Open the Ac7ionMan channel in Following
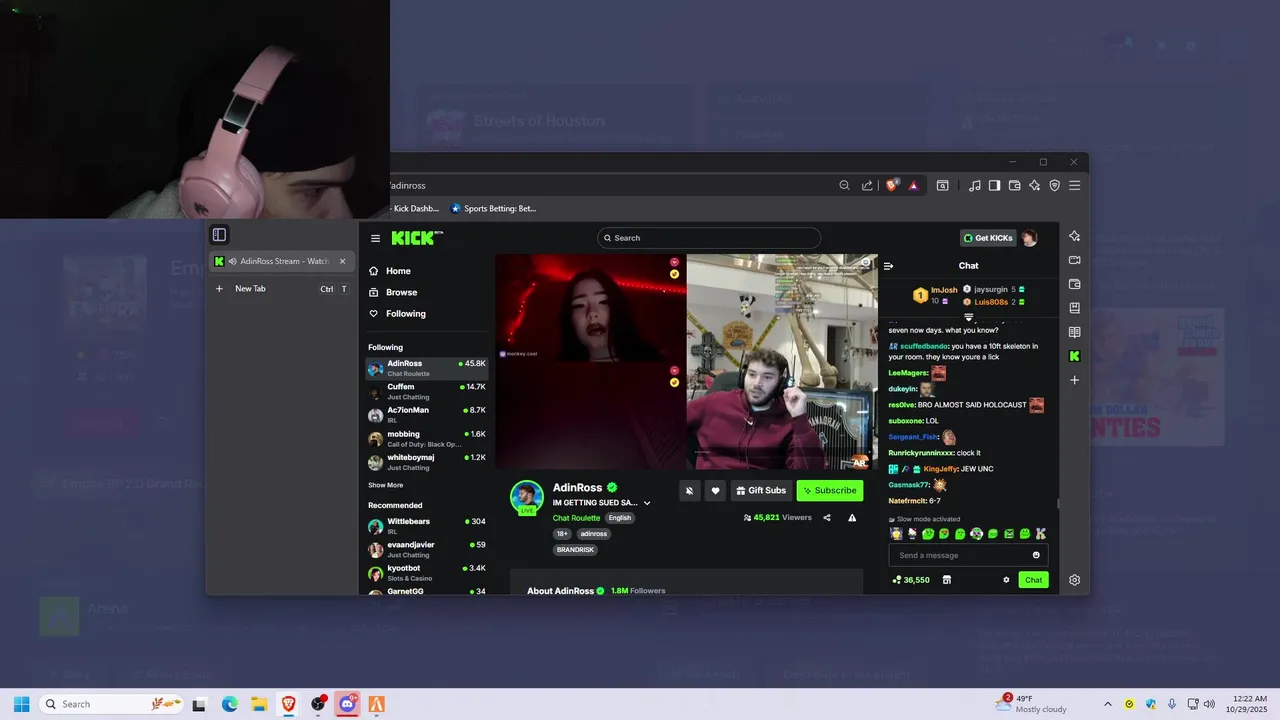Viewport: 1280px width, 720px height. pos(427,415)
